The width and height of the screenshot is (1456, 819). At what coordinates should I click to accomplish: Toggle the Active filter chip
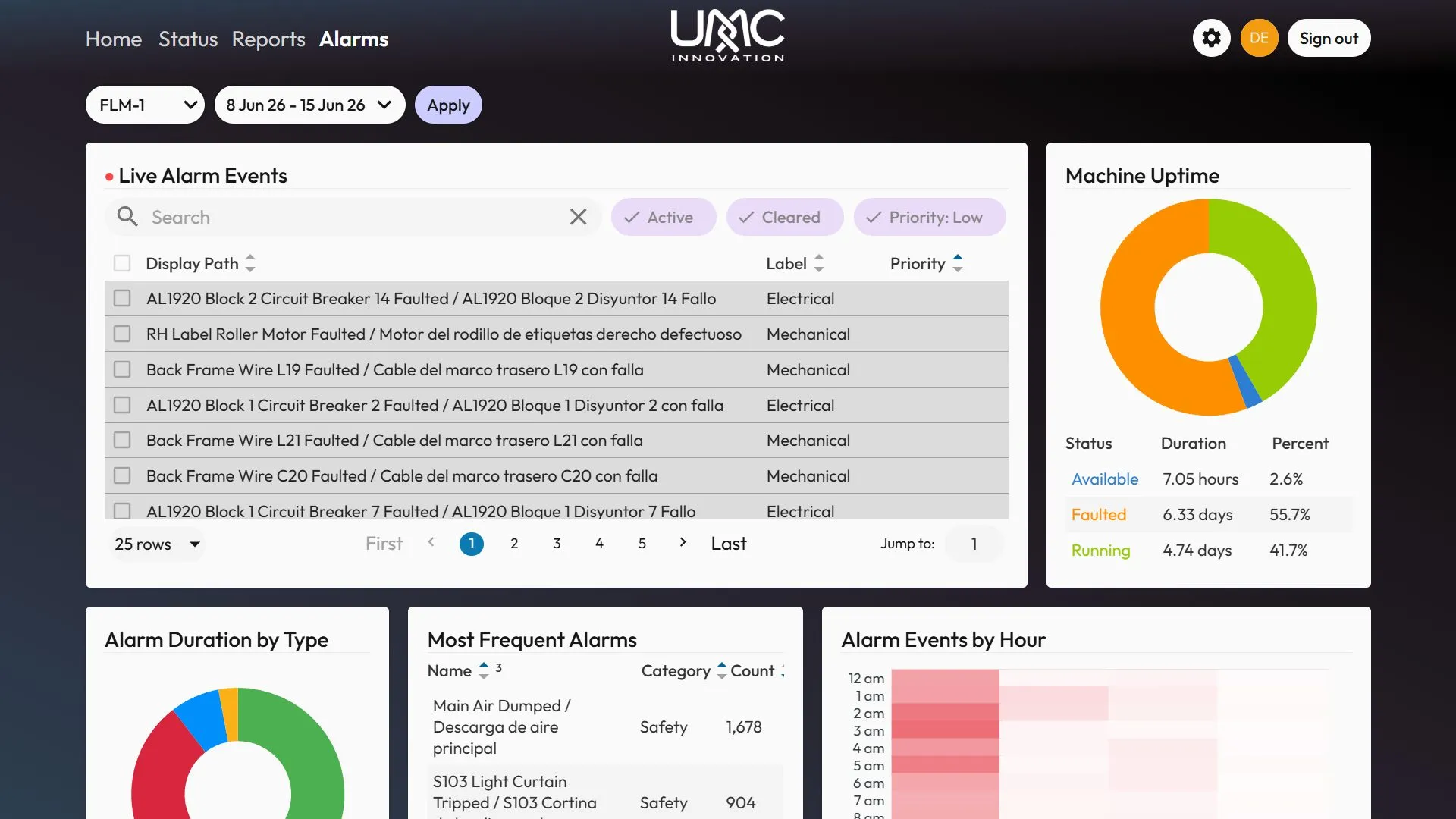[x=664, y=217]
